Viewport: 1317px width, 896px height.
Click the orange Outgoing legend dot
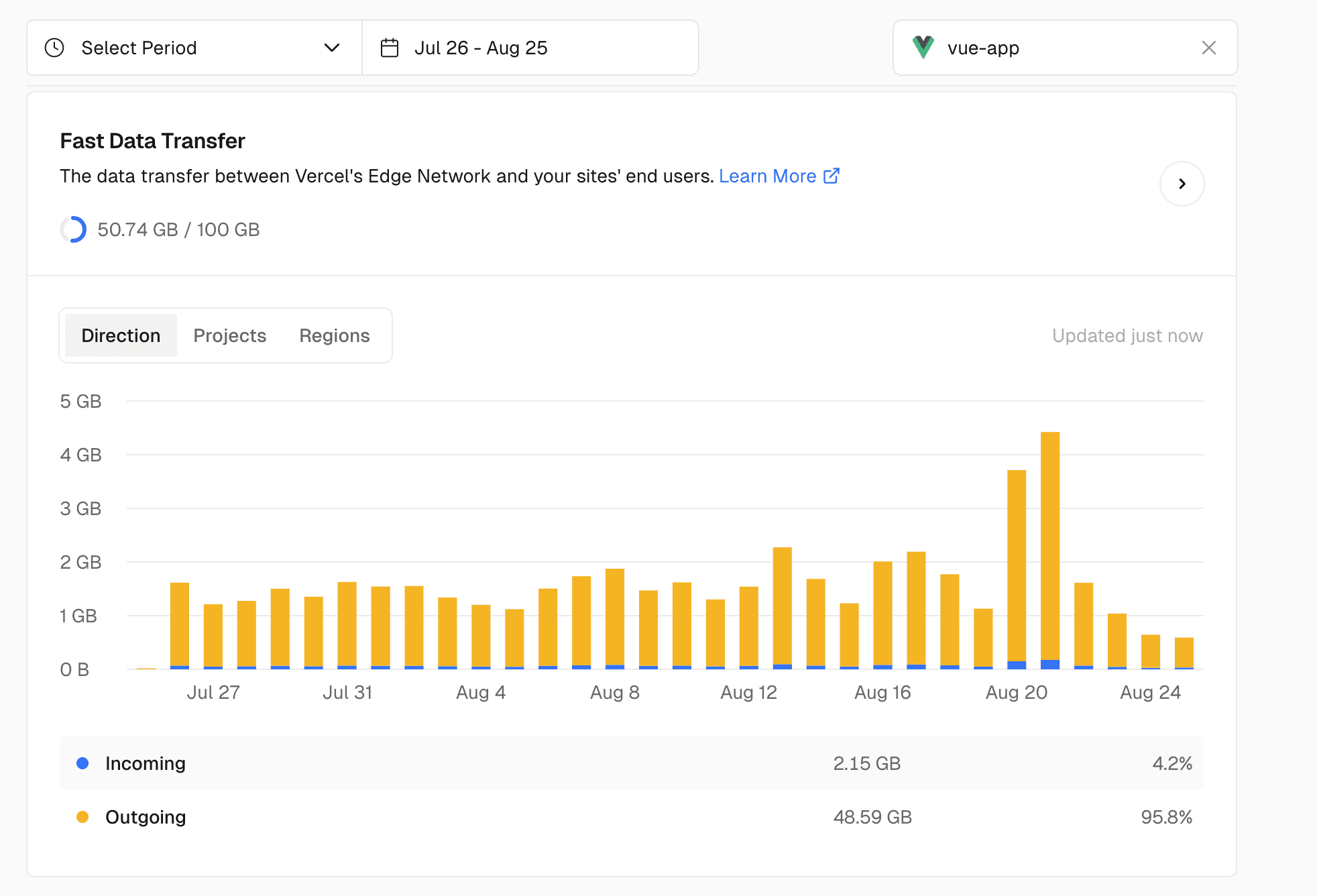coord(82,817)
